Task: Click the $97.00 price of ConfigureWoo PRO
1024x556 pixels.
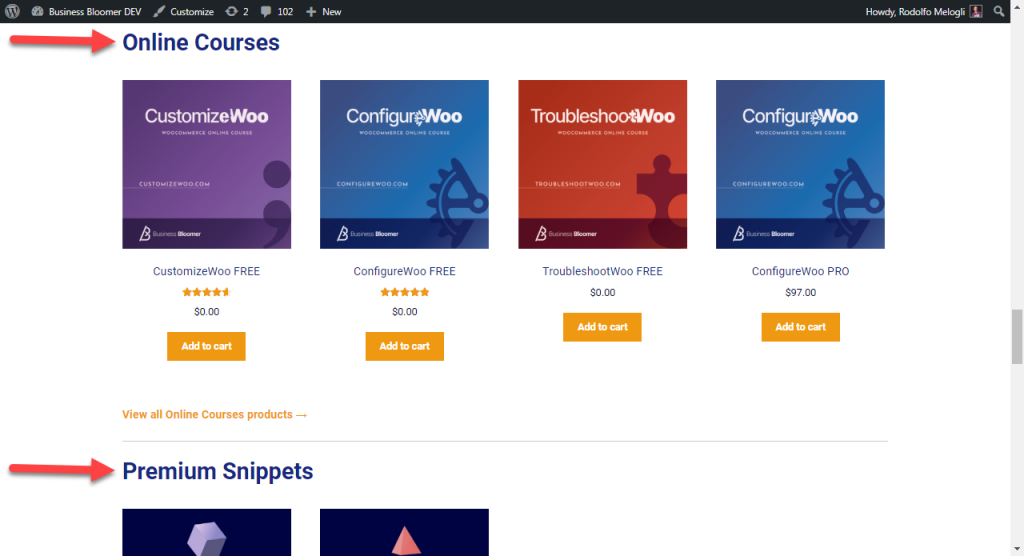Action: [800, 292]
